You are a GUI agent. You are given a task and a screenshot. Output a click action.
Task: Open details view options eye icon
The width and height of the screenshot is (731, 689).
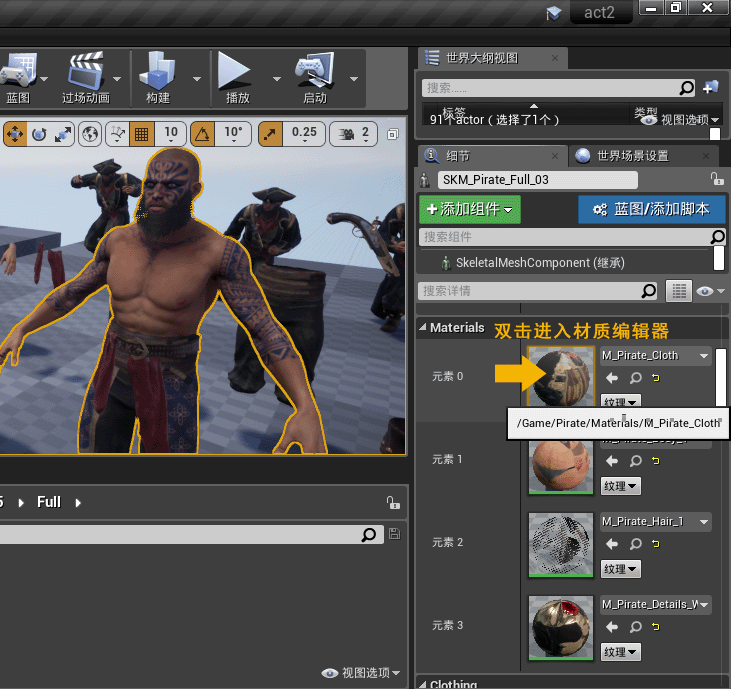tap(710, 291)
